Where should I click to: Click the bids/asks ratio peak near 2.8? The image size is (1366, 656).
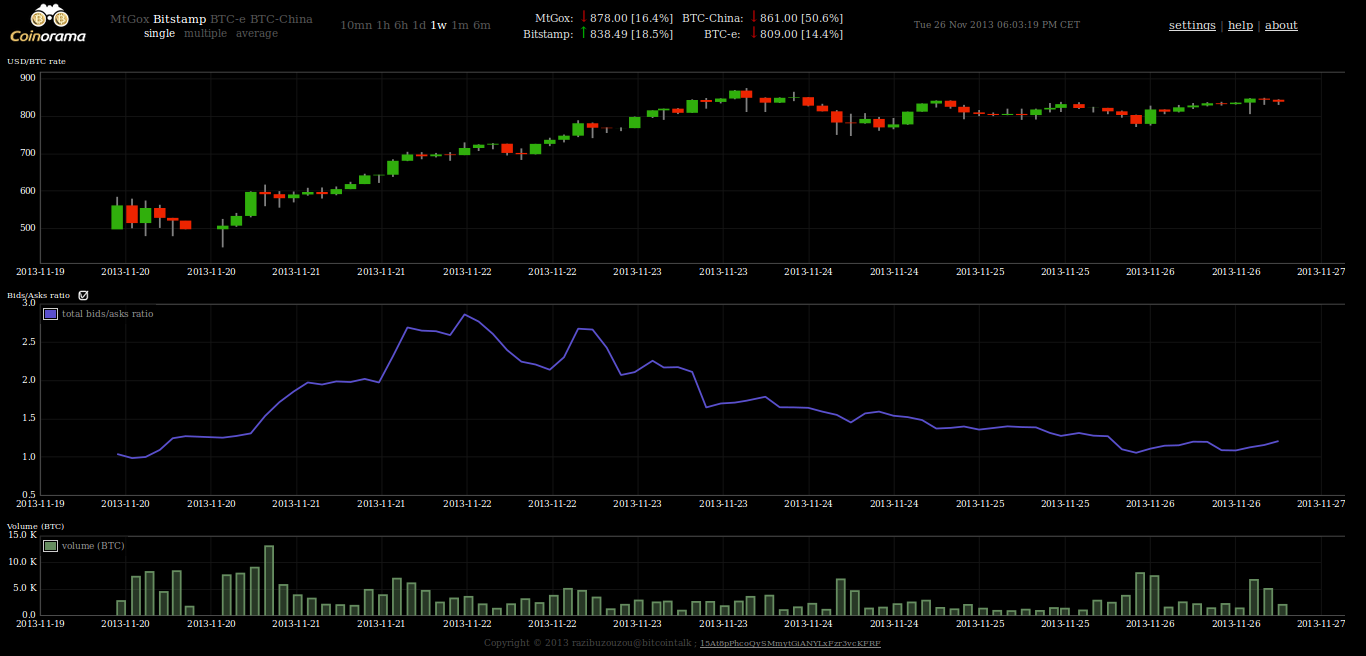tap(464, 314)
